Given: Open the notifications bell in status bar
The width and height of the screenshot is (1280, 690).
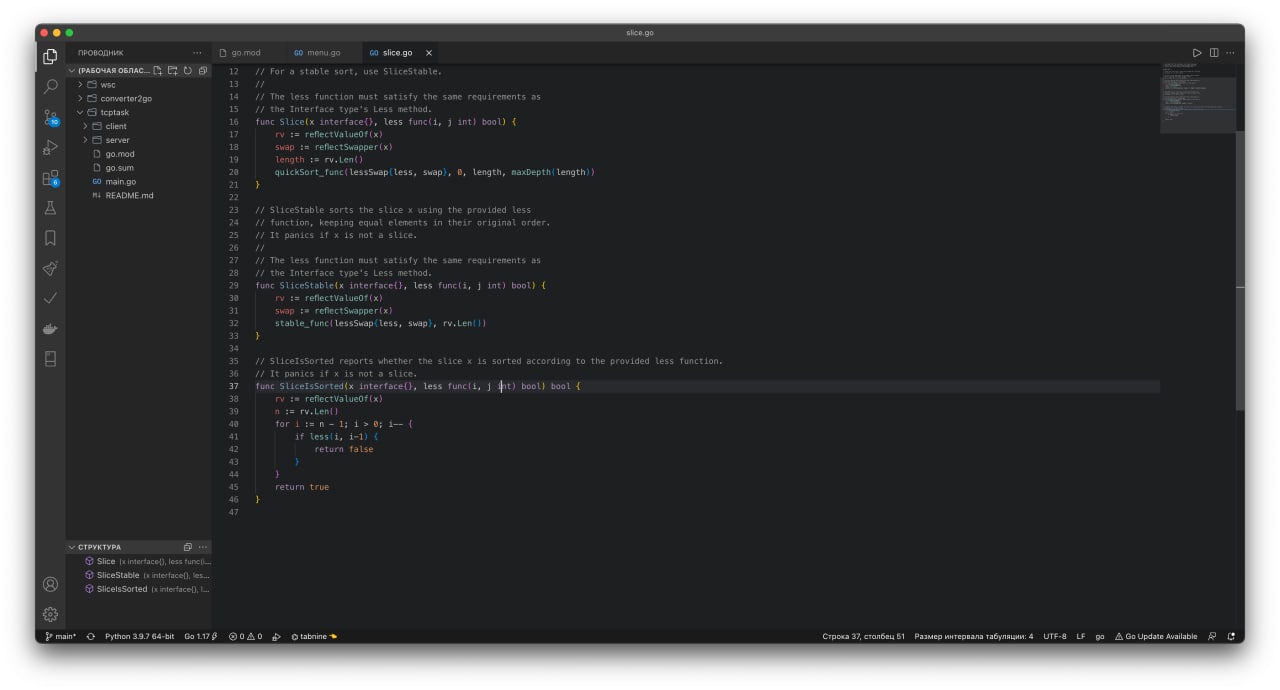Looking at the screenshot, I should [1231, 636].
